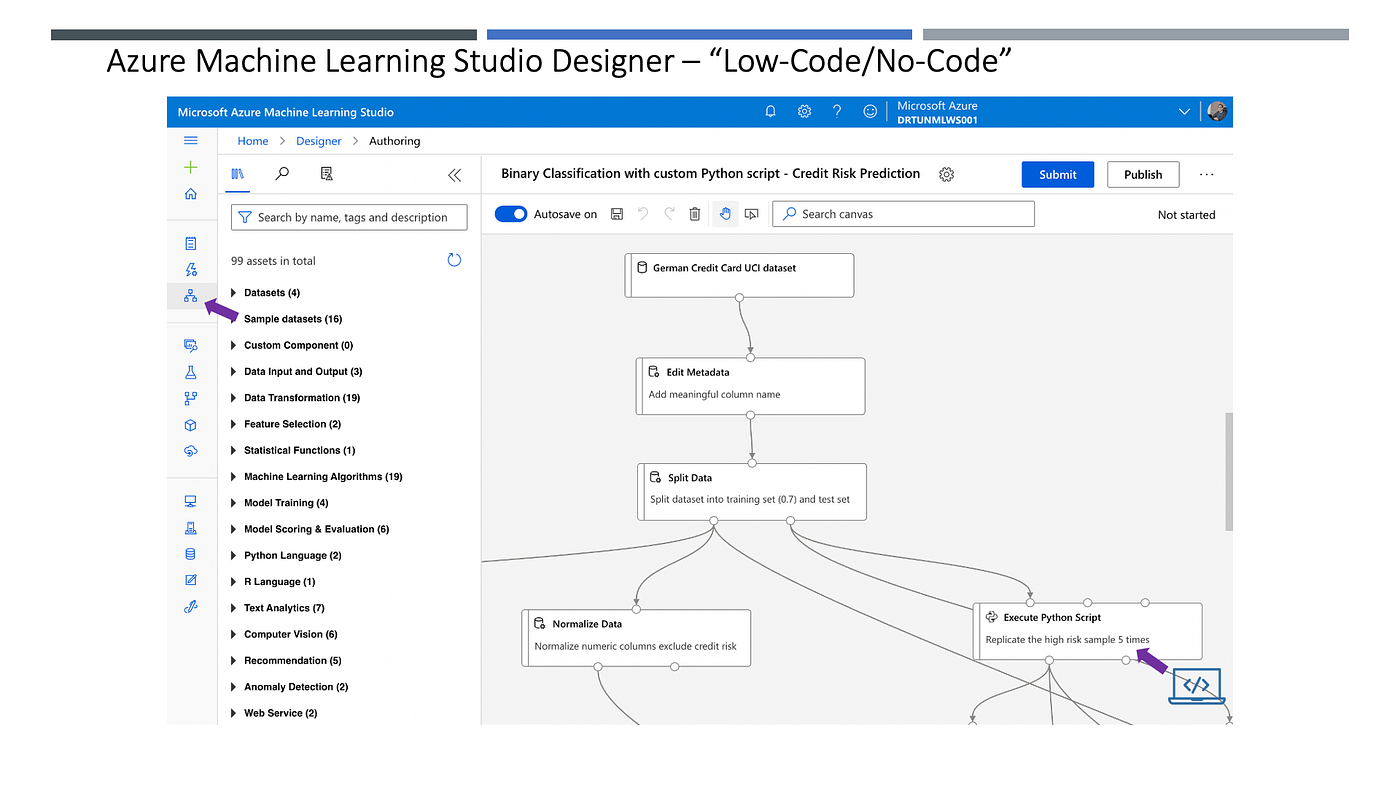Click the Search canvas field
The width and height of the screenshot is (1400, 788).
point(904,214)
